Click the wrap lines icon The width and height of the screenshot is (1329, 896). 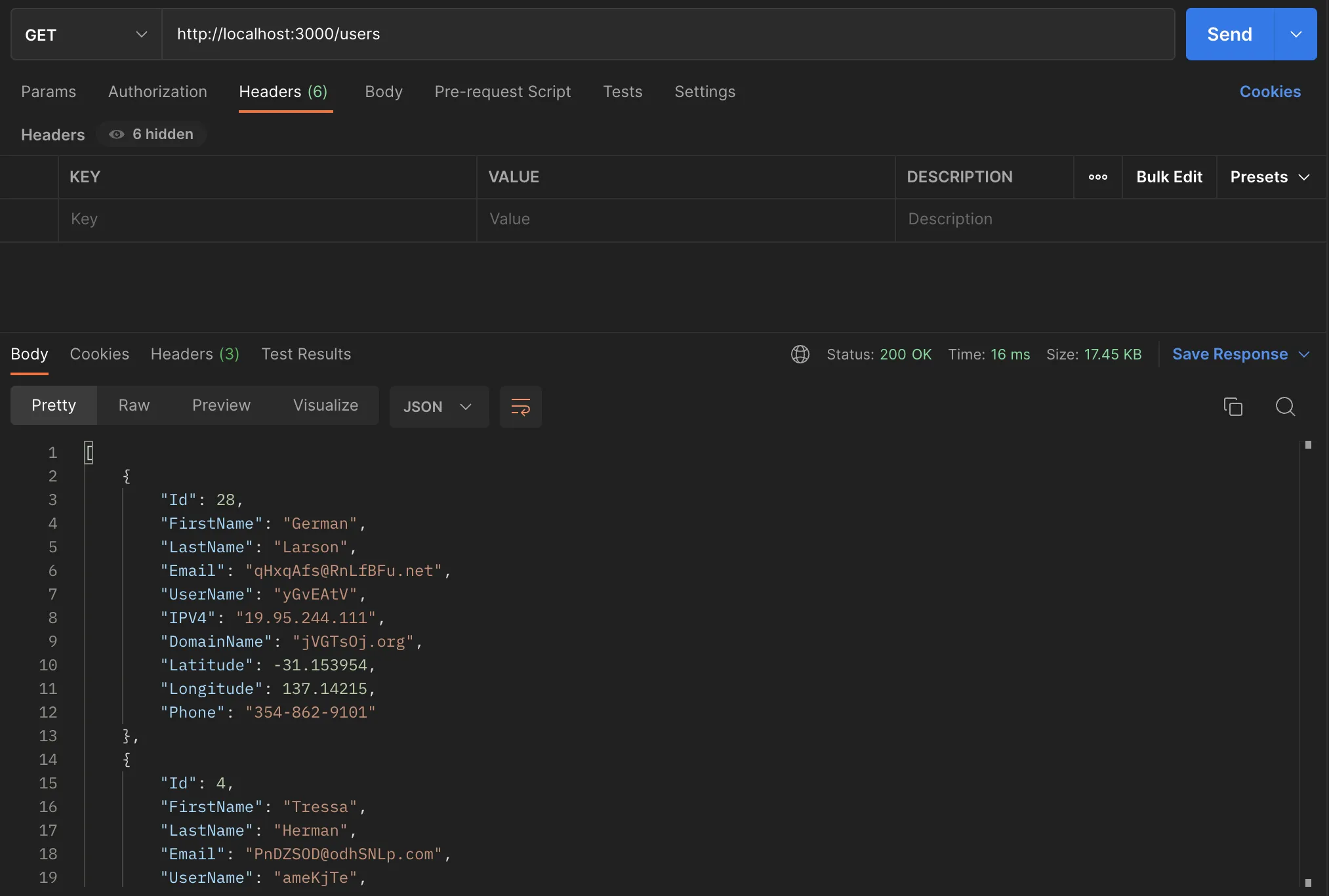tap(520, 407)
